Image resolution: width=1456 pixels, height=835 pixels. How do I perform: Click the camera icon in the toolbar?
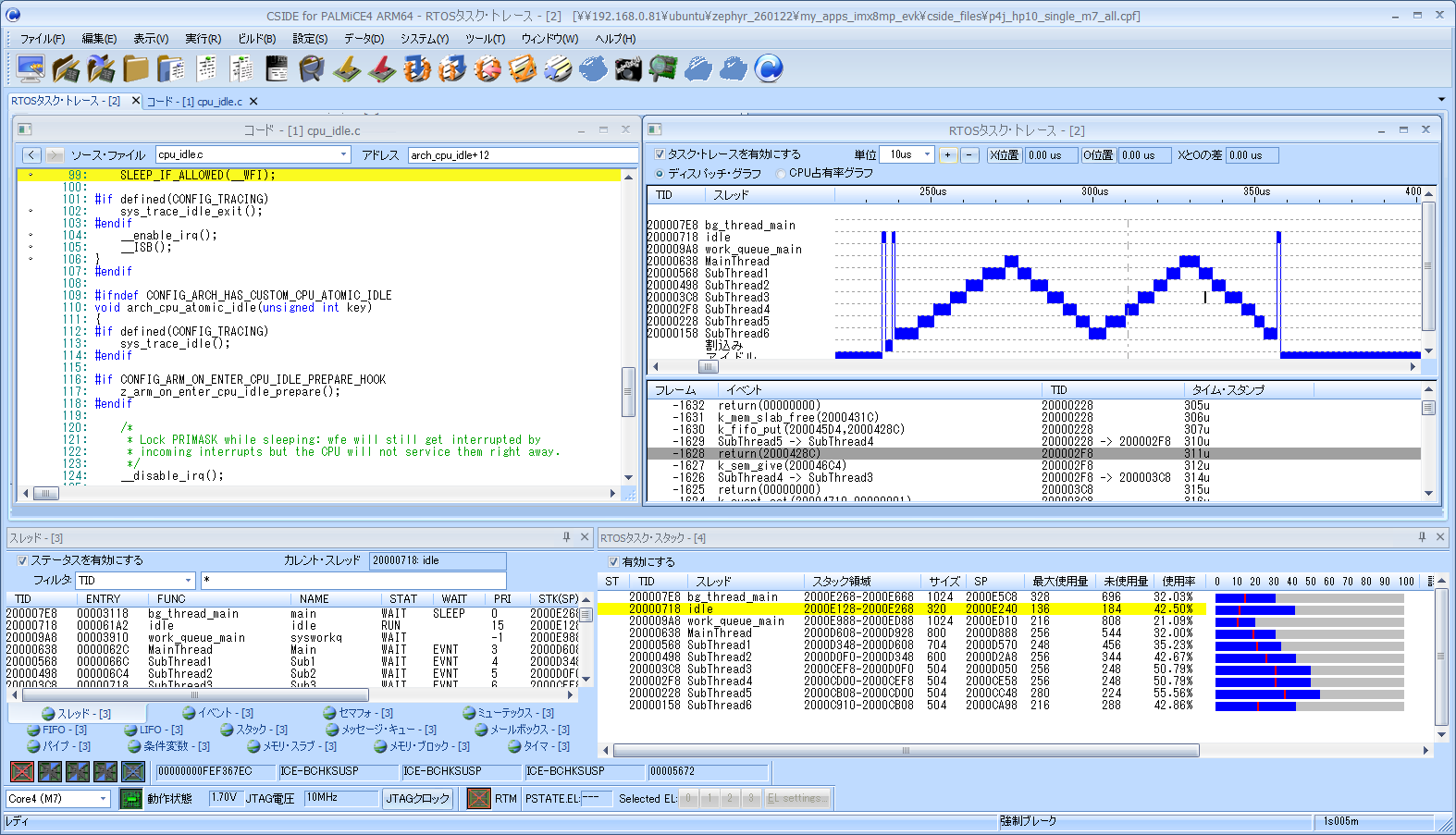(x=628, y=68)
